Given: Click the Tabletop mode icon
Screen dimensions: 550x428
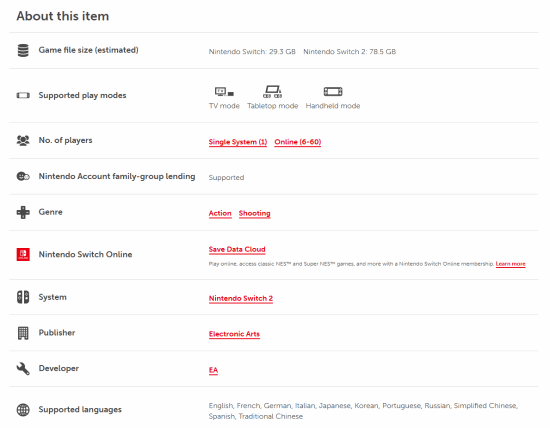Looking at the screenshot, I should (273, 92).
